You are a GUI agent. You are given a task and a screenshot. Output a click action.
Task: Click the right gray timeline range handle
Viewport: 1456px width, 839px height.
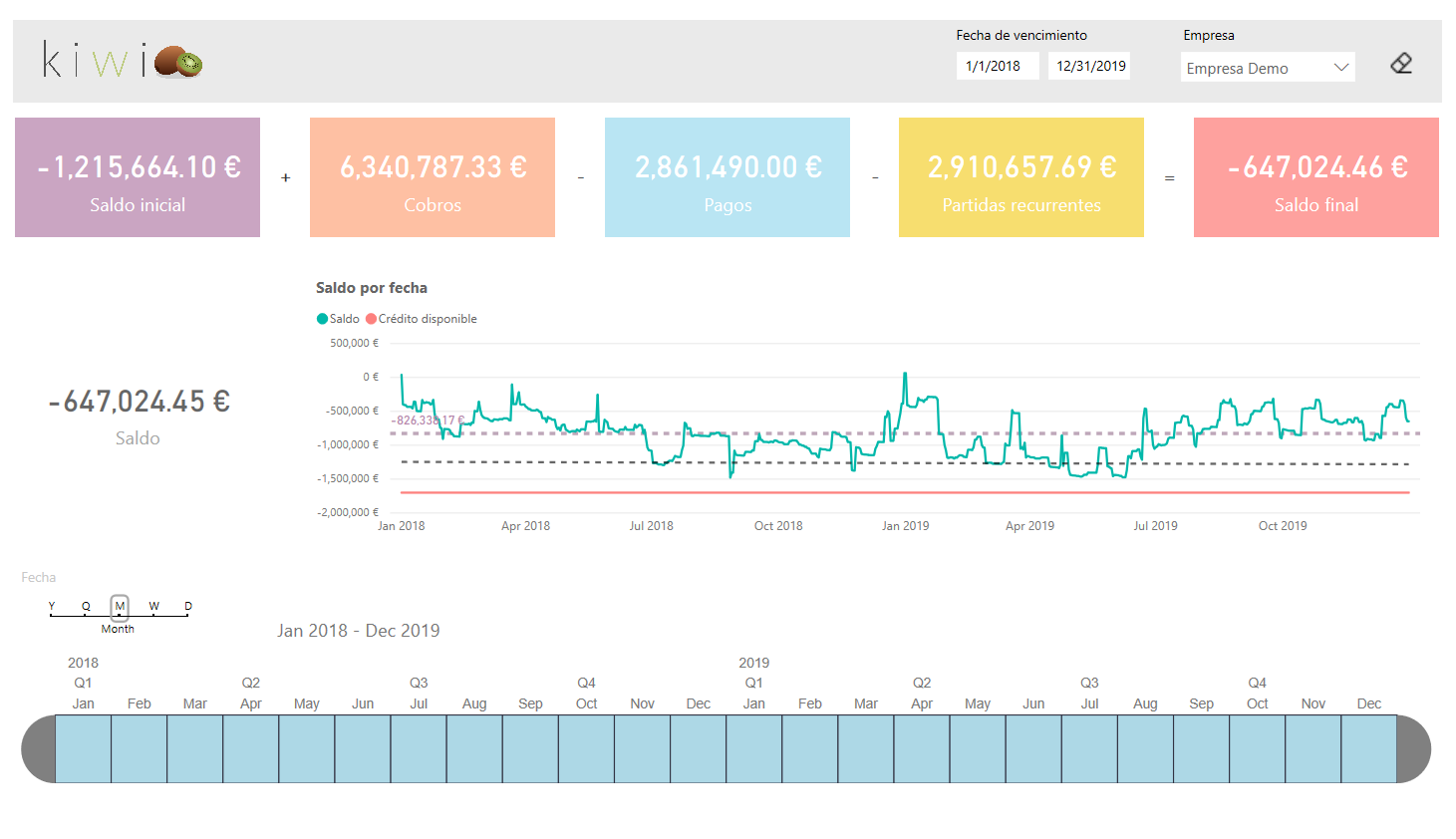(1413, 748)
